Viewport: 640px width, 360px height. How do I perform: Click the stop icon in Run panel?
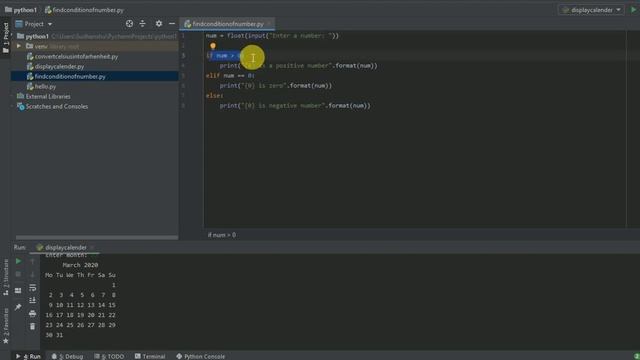[x=18, y=274]
